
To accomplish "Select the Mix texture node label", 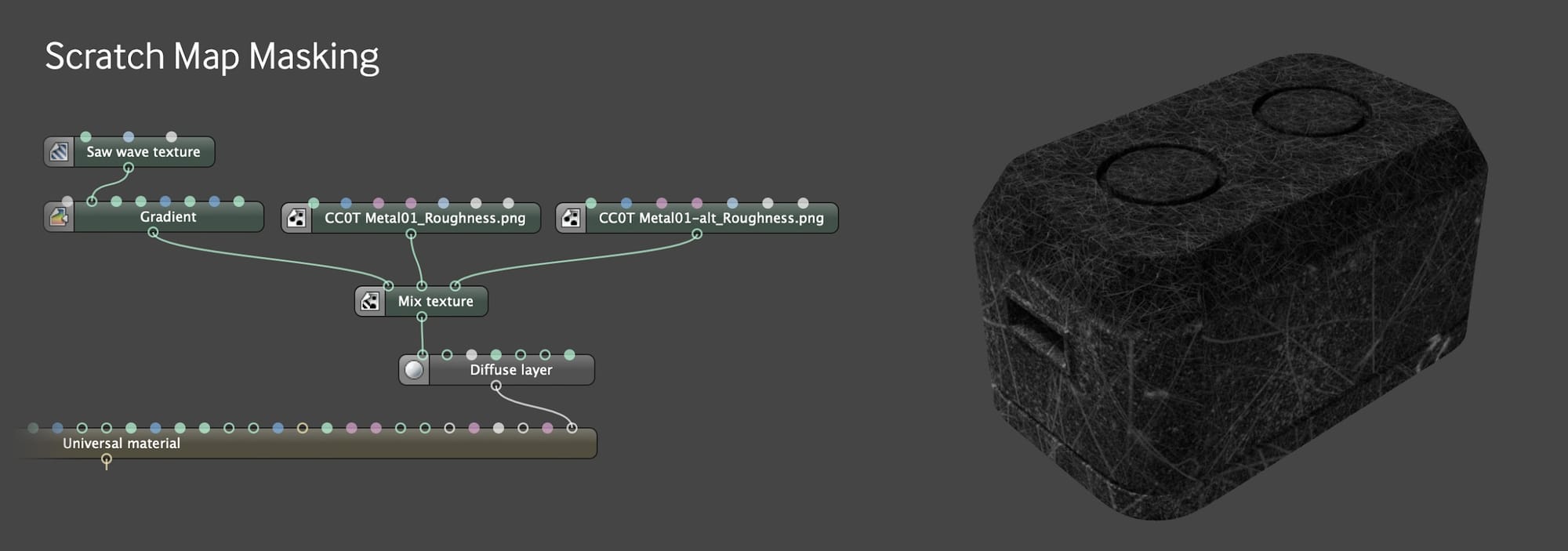I will 435,301.
